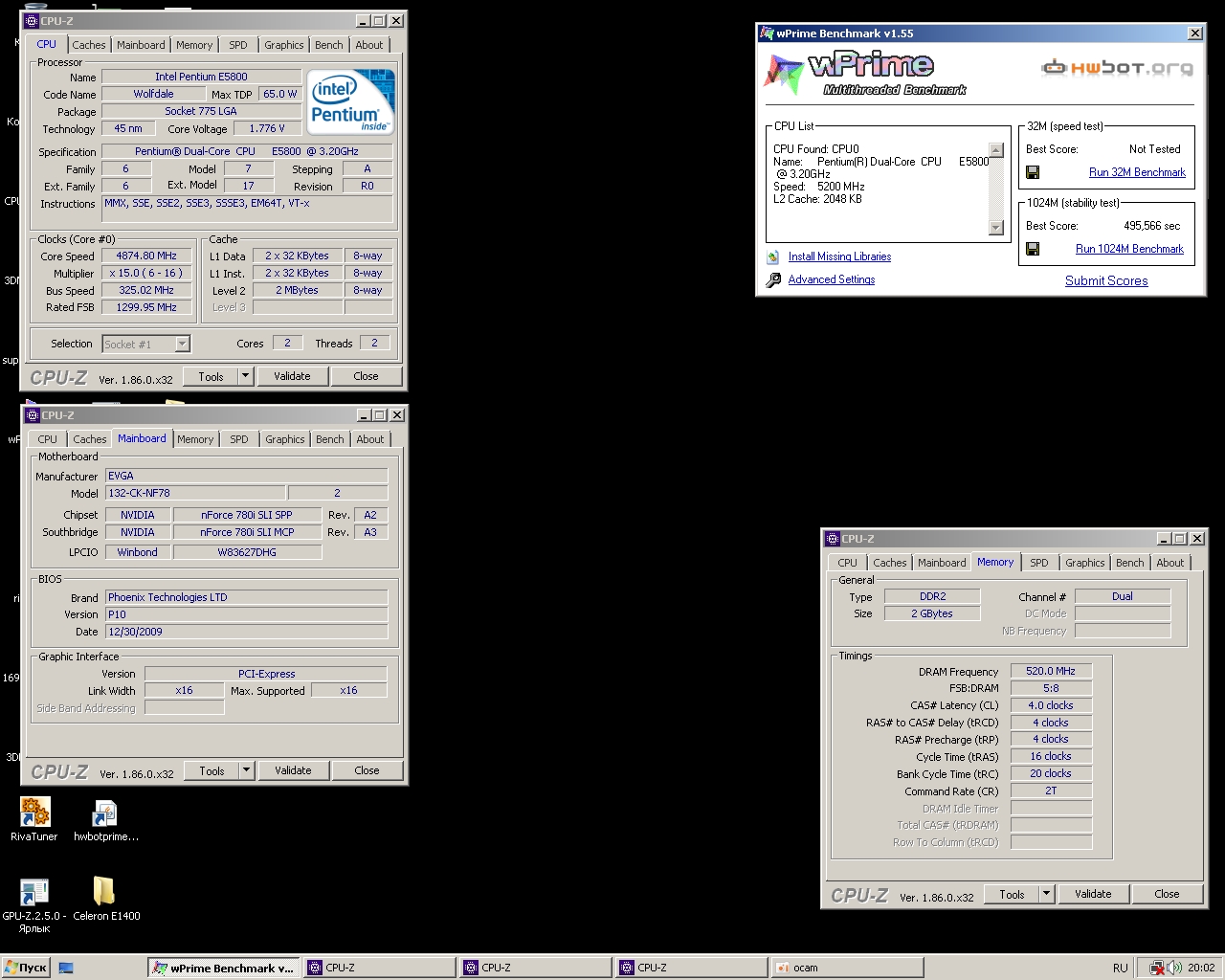Open the RivaTuner desktop shortcut
This screenshot has width=1225, height=980.
pos(34,813)
